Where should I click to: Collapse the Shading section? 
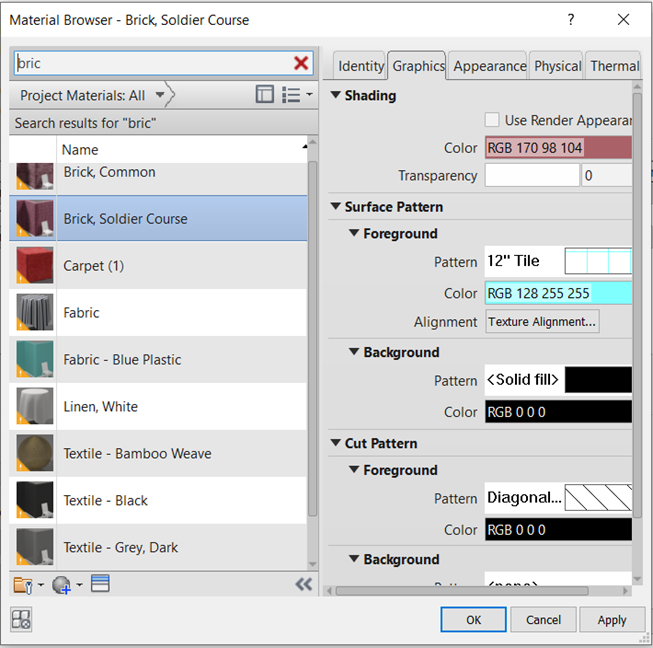tap(336, 95)
